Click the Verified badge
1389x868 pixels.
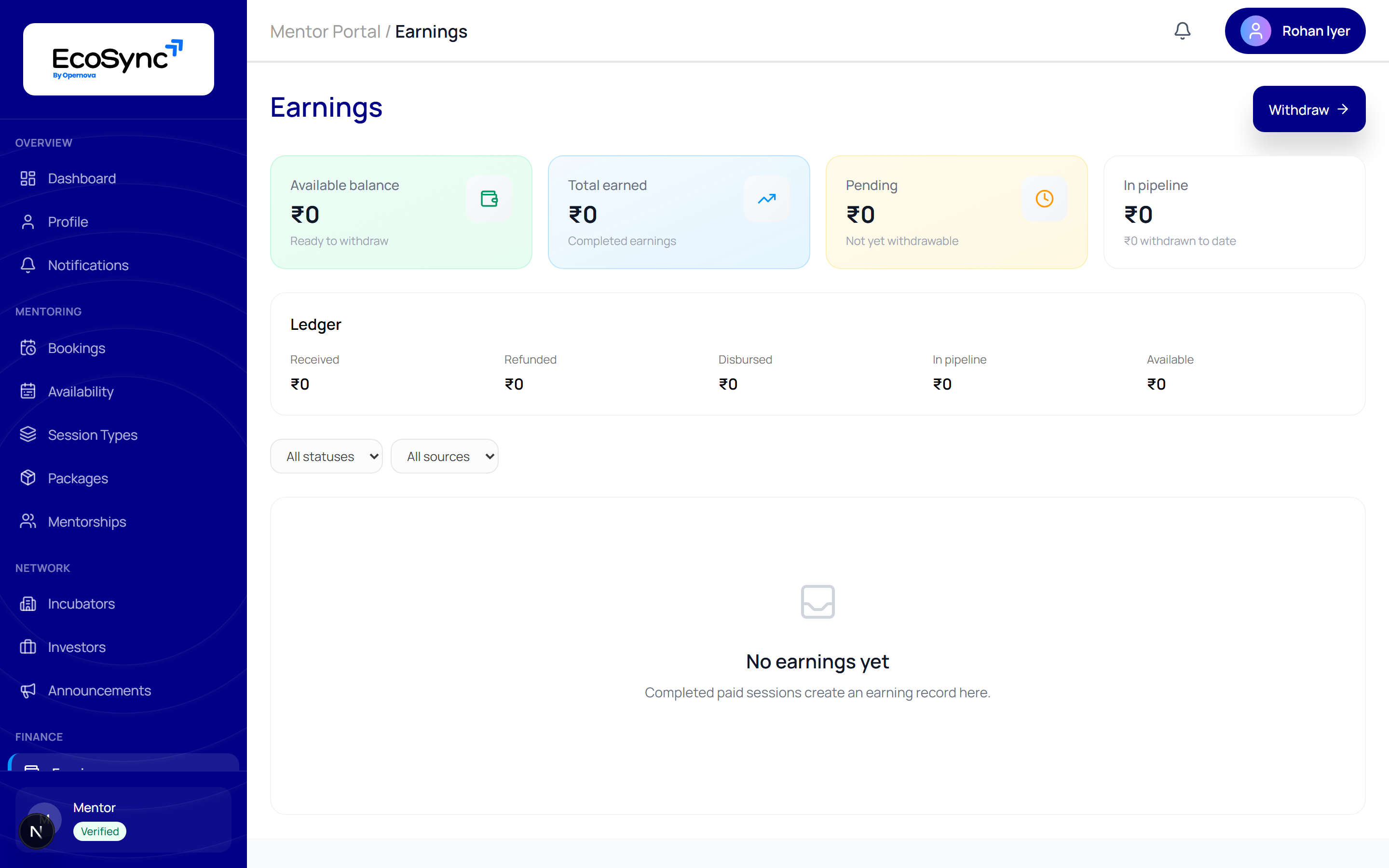99,831
